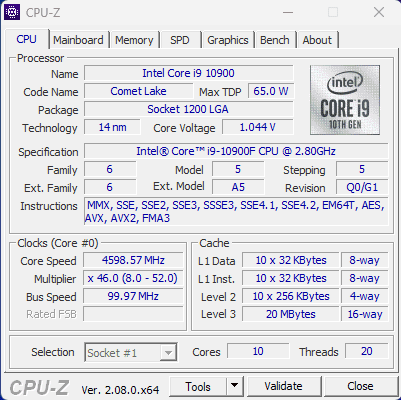
Task: Click the Level 2 associativity 4-way
Action: coord(365,296)
